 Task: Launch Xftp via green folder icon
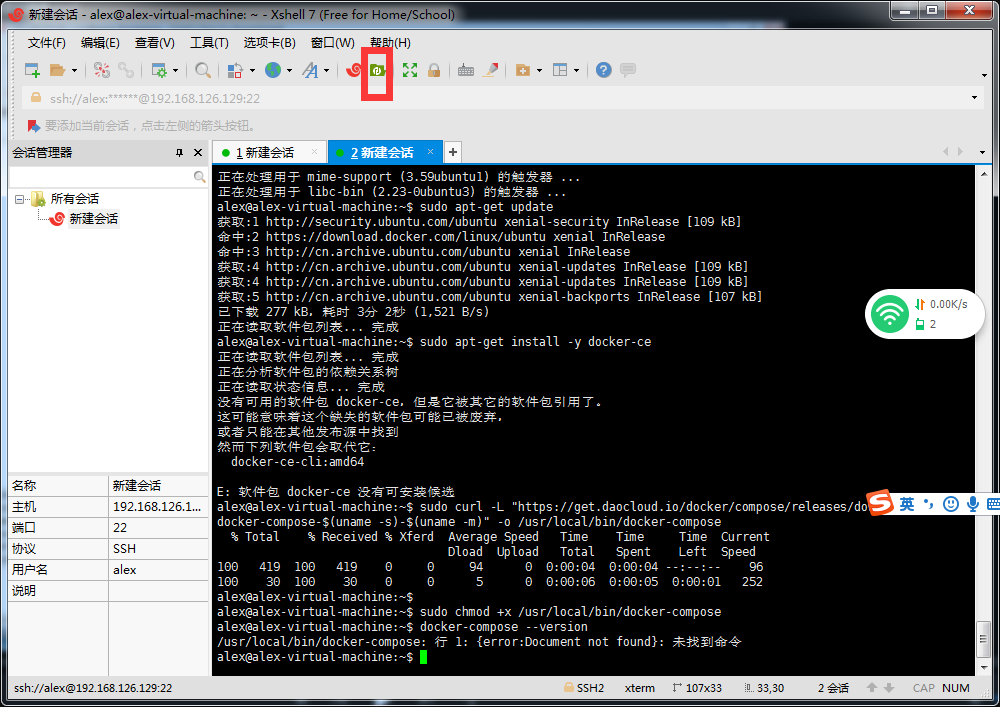tap(377, 70)
